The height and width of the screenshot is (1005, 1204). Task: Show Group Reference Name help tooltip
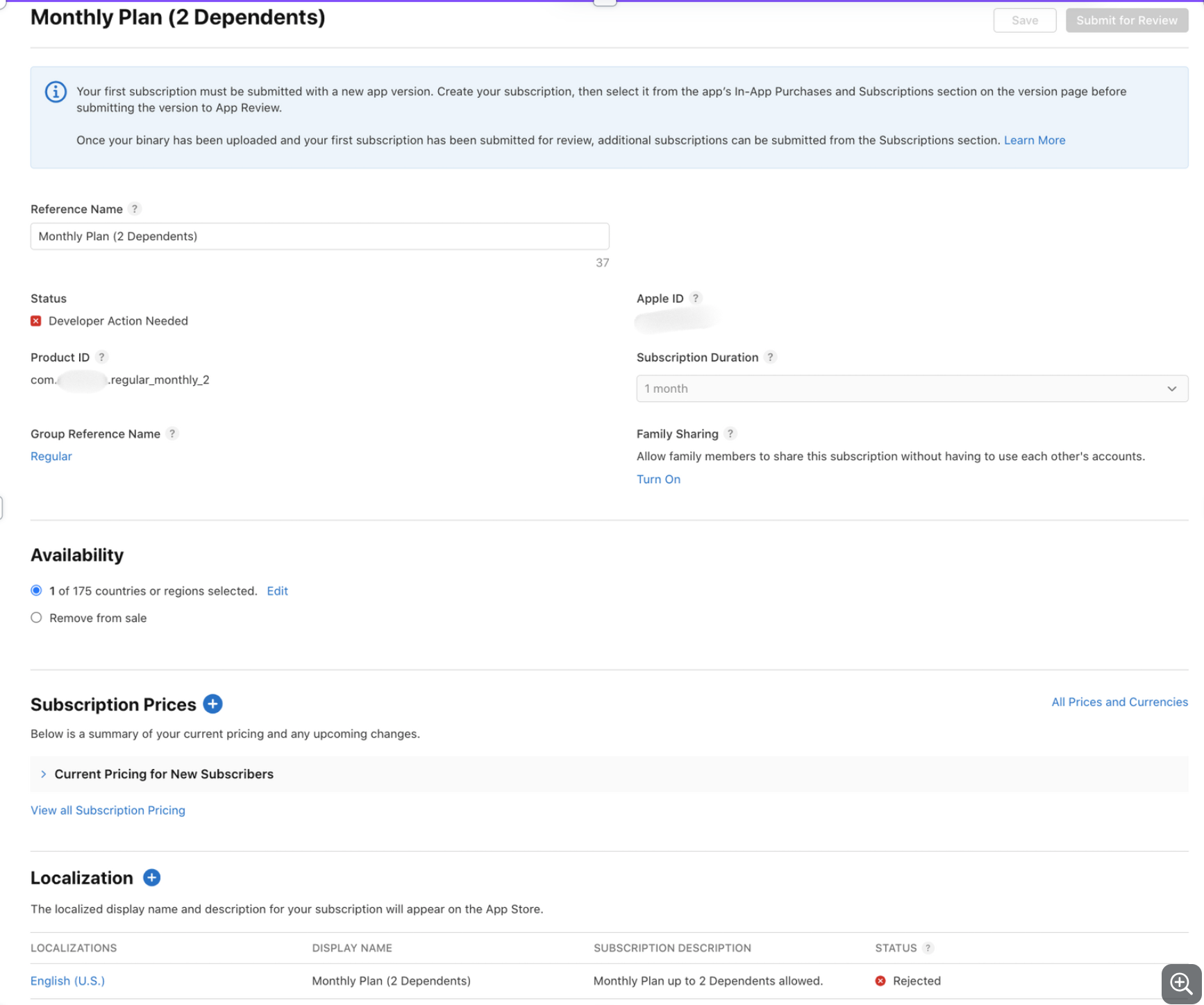(172, 433)
